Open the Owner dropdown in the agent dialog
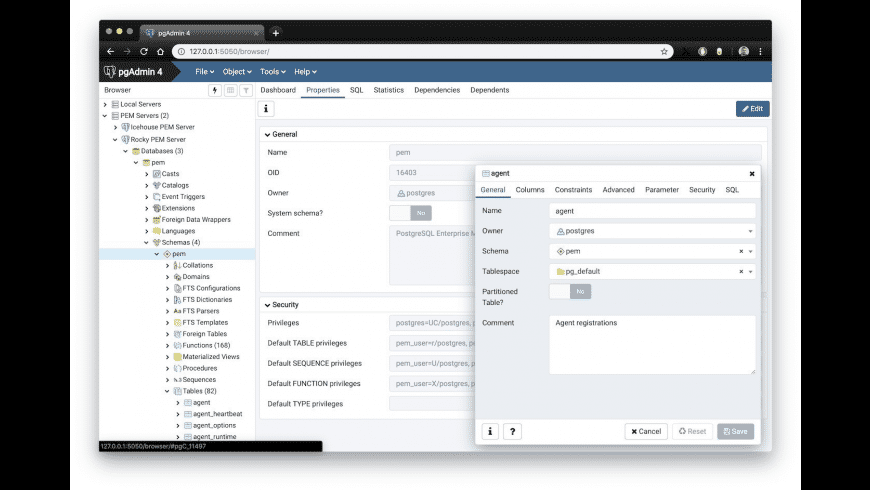 click(652, 231)
